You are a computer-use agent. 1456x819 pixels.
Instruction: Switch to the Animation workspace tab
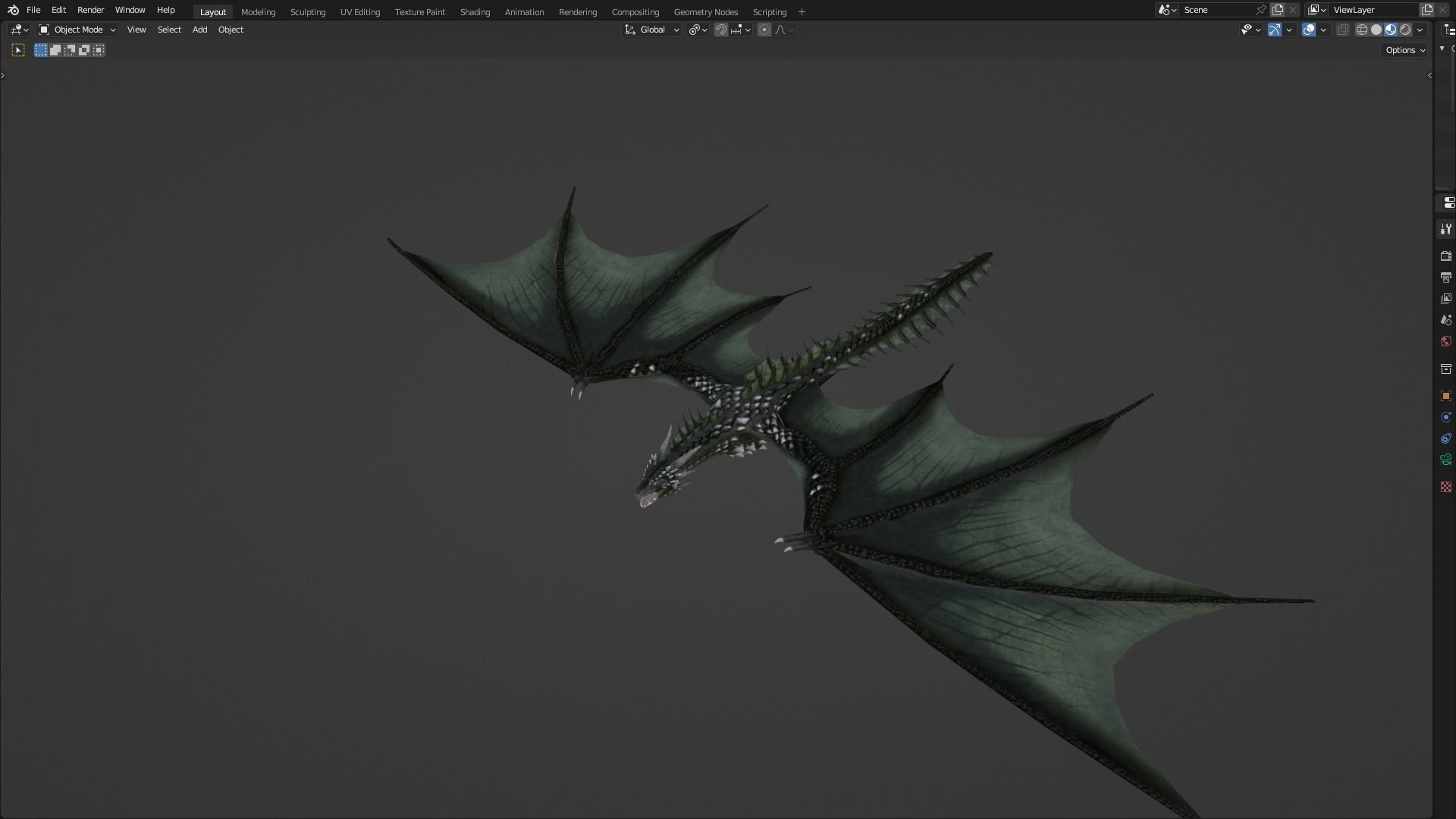click(524, 11)
